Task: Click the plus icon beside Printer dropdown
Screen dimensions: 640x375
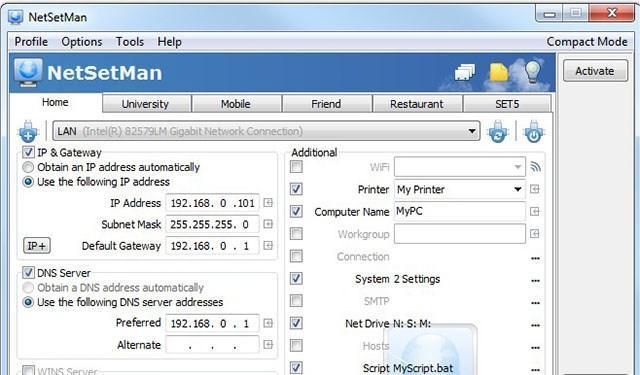Action: [535, 189]
